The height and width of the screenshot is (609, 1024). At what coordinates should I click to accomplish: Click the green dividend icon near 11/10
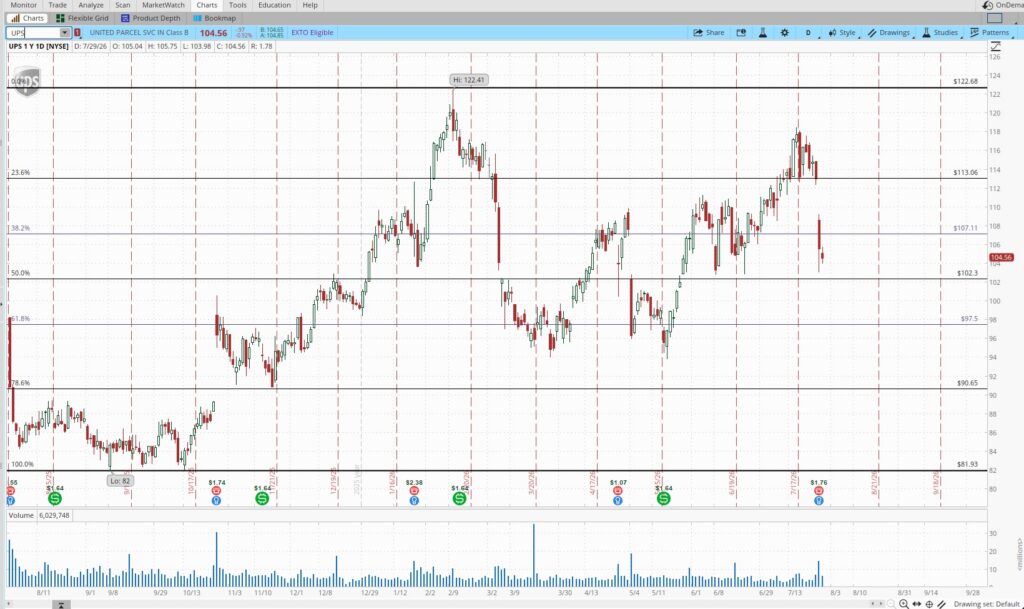point(262,499)
